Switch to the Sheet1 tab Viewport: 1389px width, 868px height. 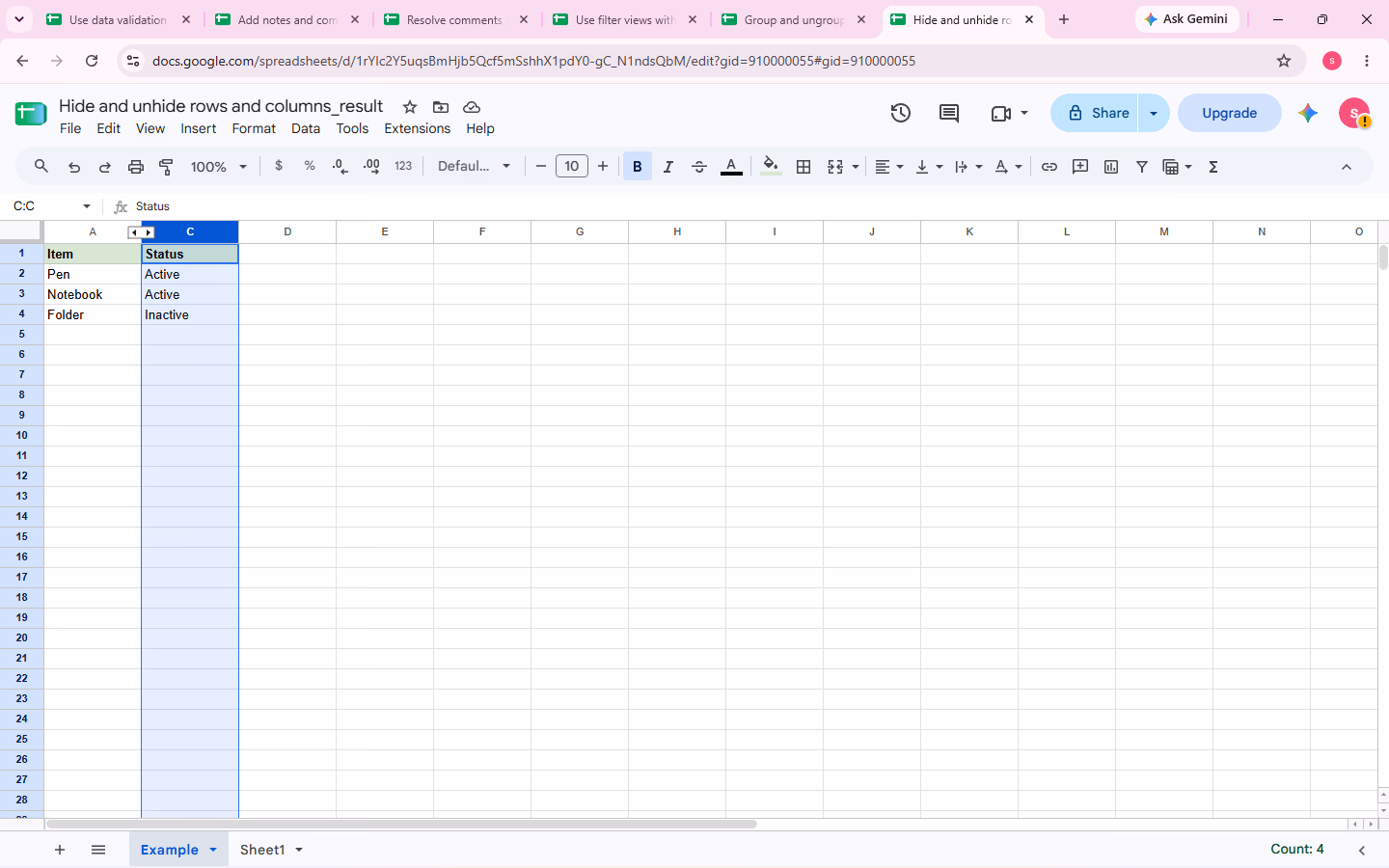point(262,850)
